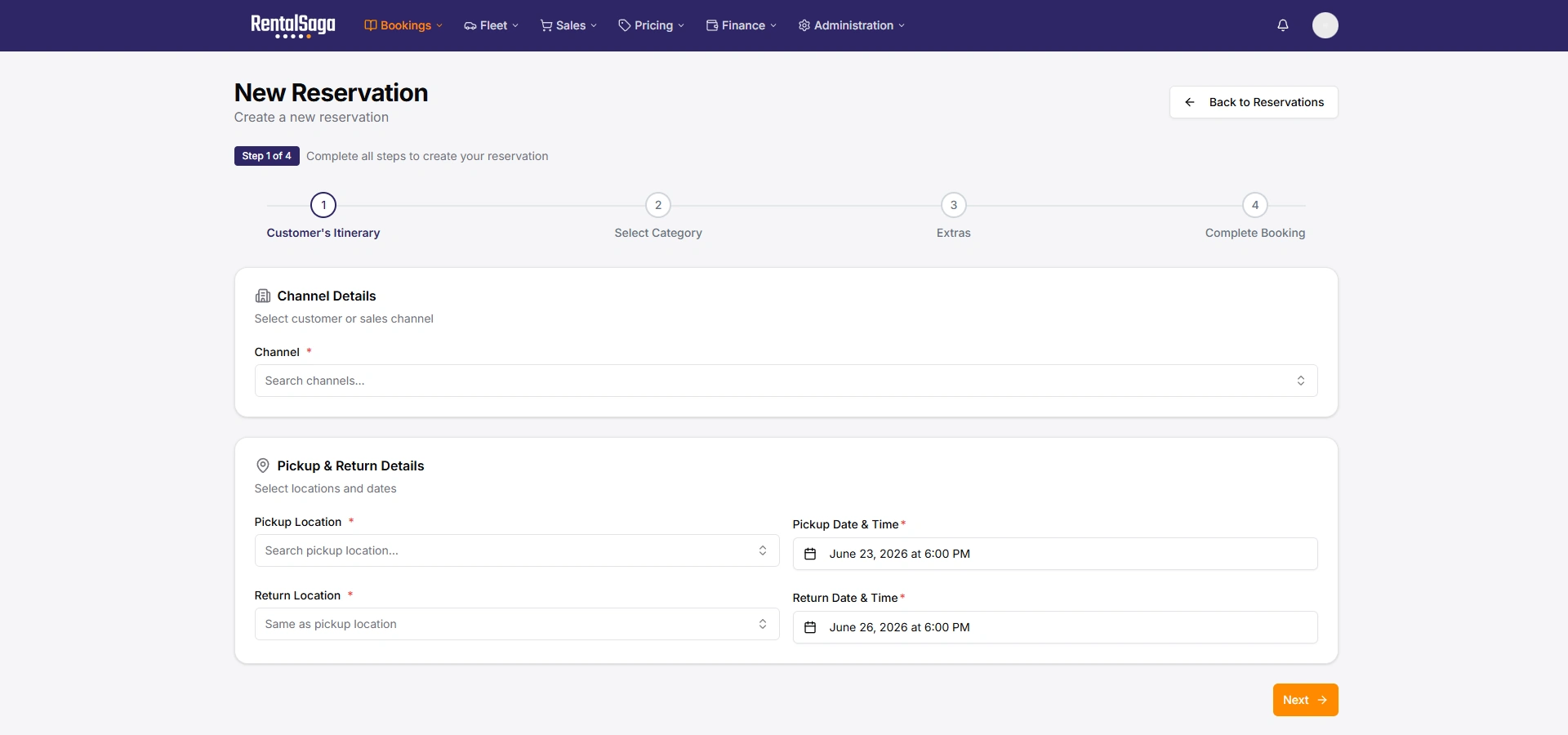The image size is (1568, 735).
Task: Click the Extras step label
Action: coord(954,233)
